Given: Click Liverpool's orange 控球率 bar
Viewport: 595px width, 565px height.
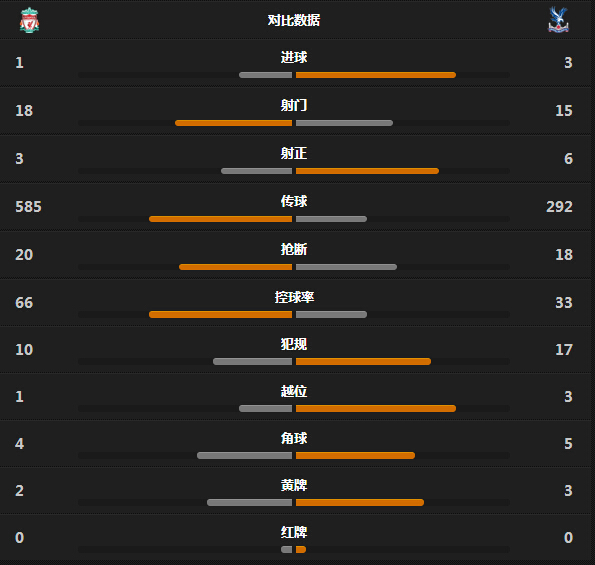Looking at the screenshot, I should [x=220, y=315].
